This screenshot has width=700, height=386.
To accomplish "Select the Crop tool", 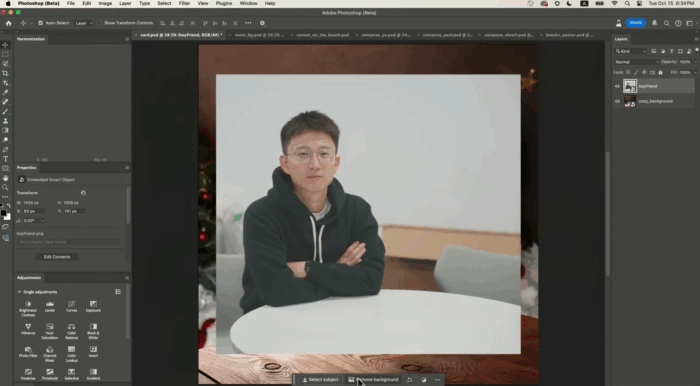I will tap(5, 73).
